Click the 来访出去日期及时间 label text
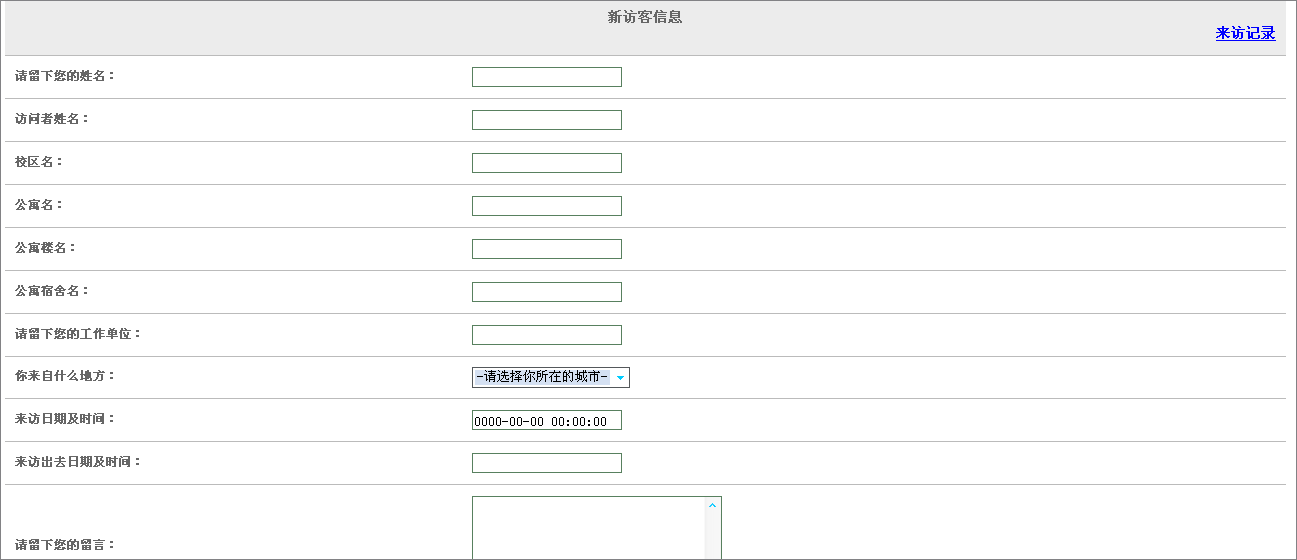This screenshot has width=1297, height=560. coord(78,462)
